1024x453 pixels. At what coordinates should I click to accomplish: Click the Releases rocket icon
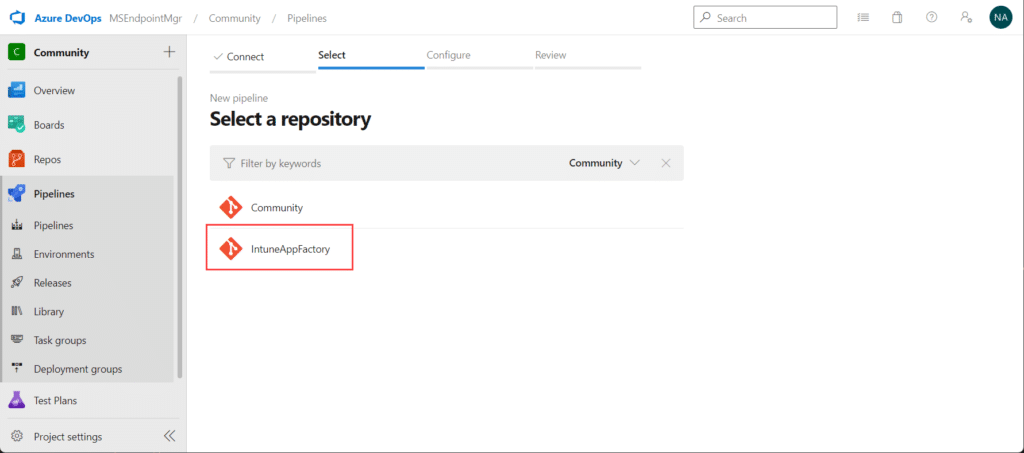point(18,283)
